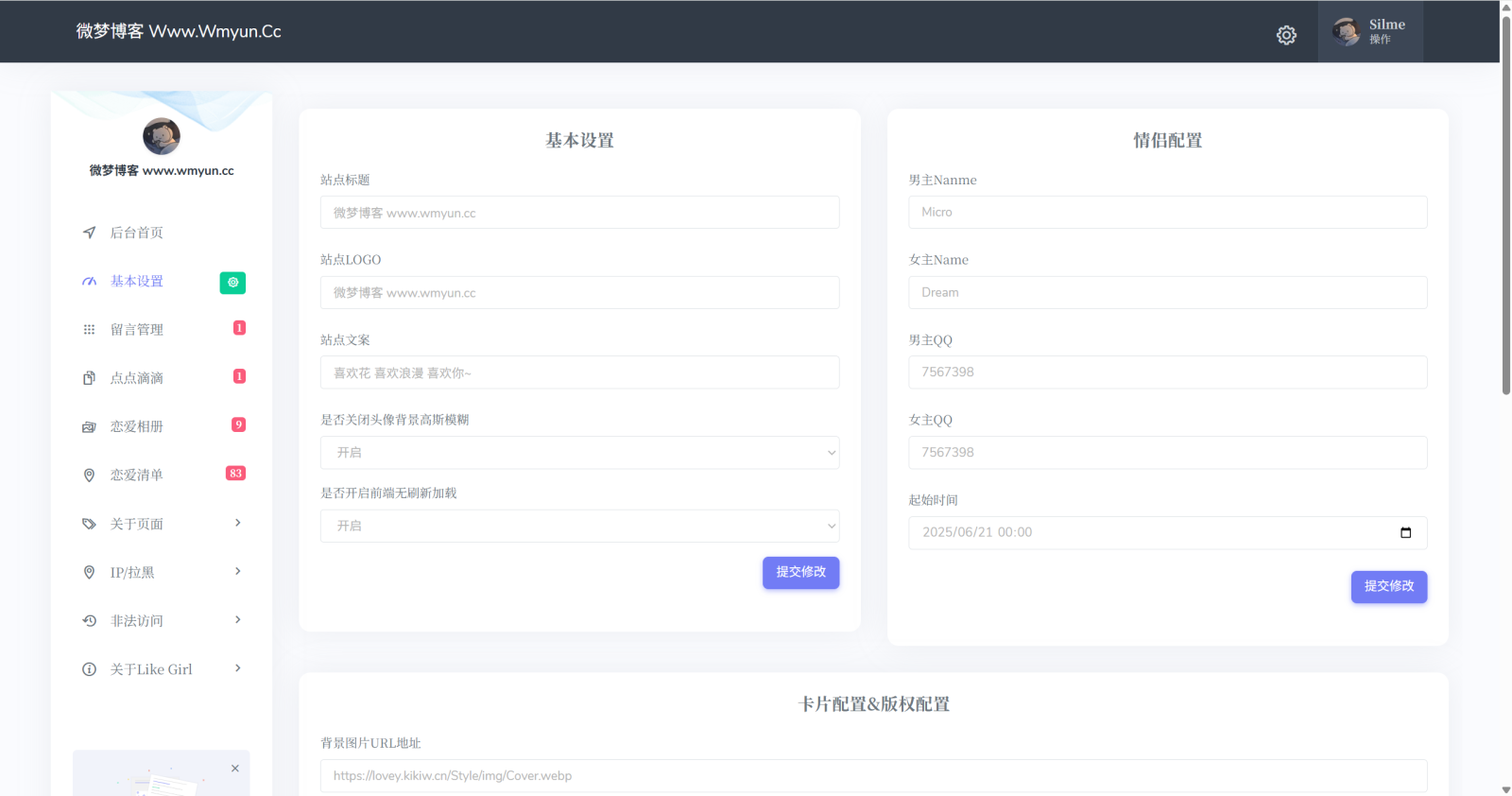The height and width of the screenshot is (796, 1512).
Task: Open 是否关闭头像背景高斯模糊 dropdown
Action: pos(579,453)
